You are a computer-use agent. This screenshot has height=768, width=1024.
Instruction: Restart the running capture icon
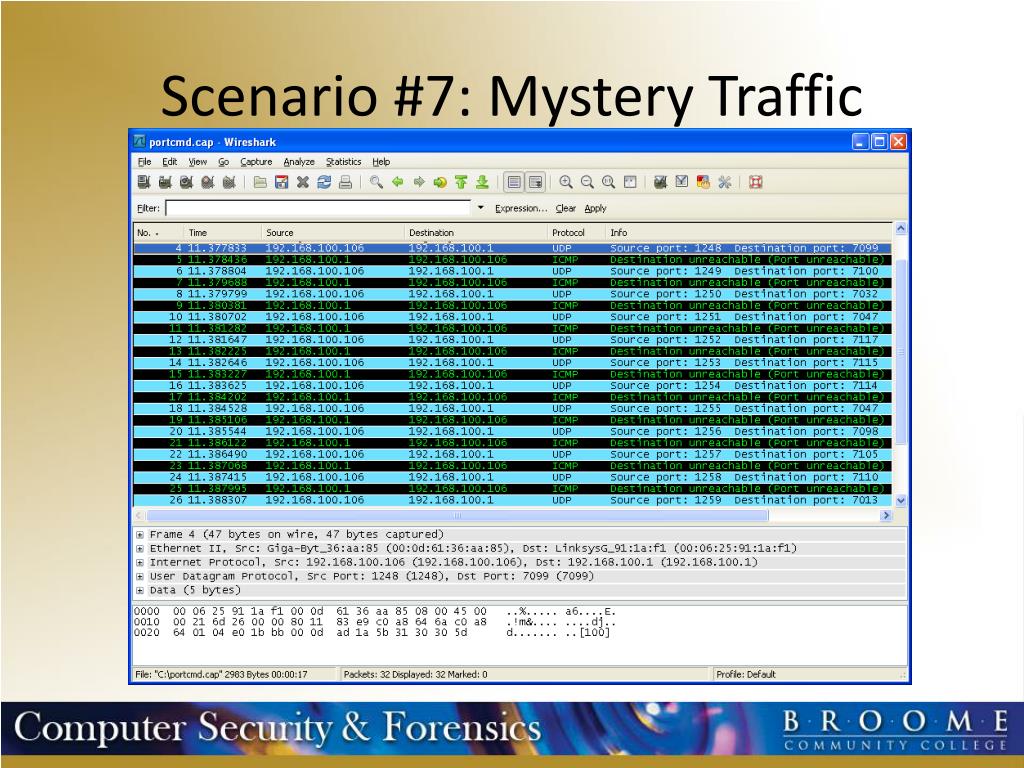[229, 182]
